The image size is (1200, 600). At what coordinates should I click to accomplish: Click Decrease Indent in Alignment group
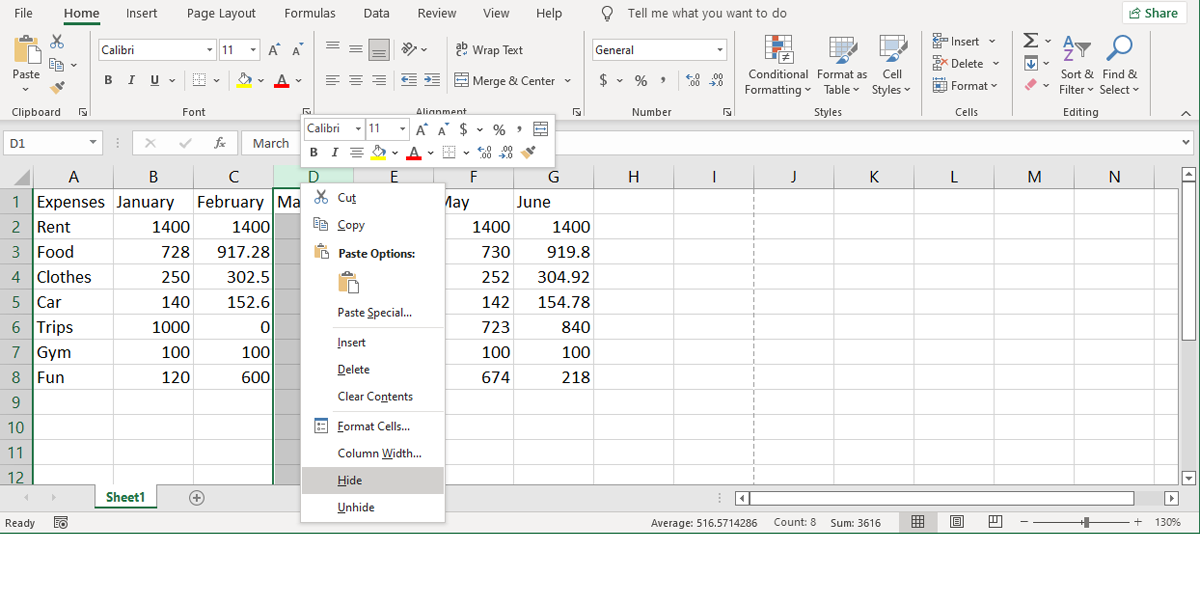[409, 80]
